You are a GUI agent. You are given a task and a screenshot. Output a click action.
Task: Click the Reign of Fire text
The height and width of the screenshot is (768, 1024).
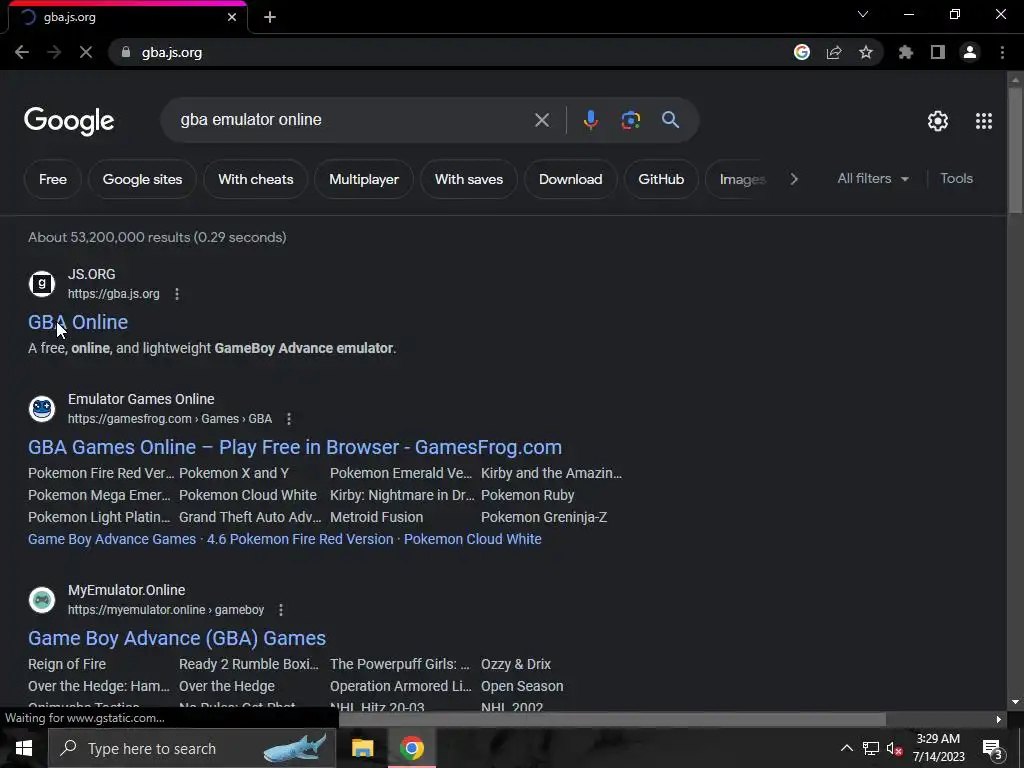[67, 664]
